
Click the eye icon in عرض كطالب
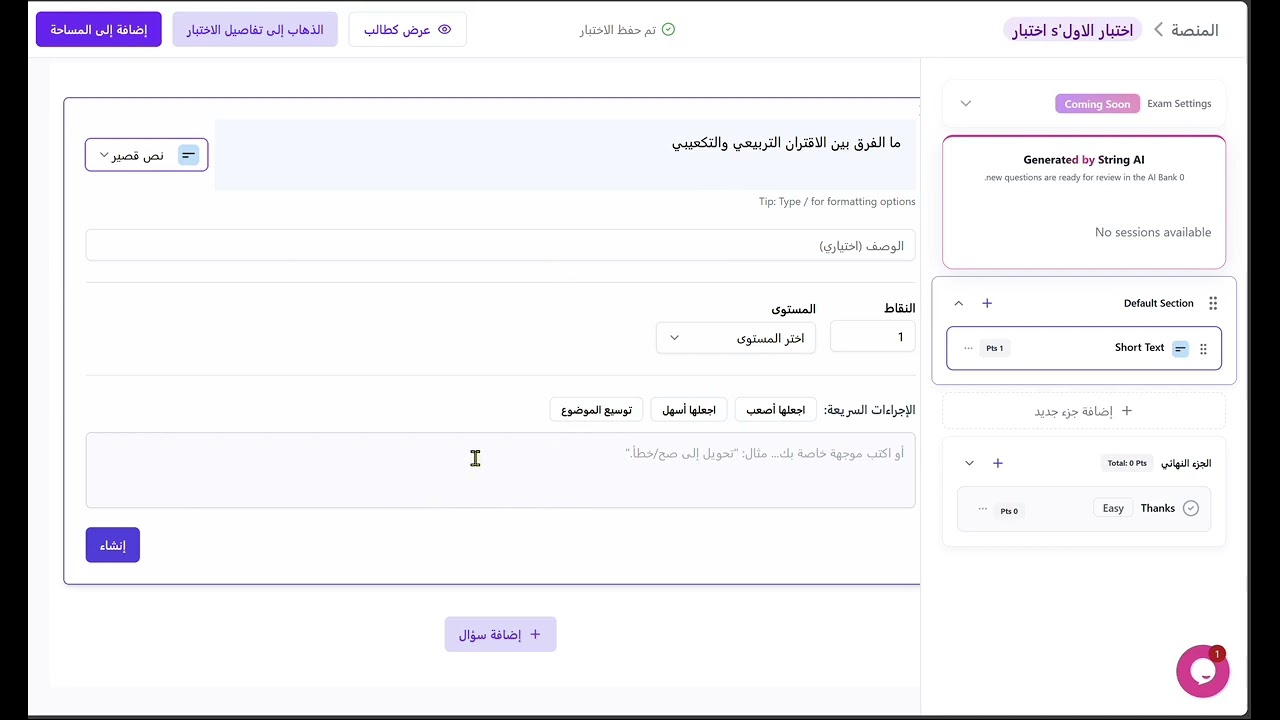[x=445, y=30]
